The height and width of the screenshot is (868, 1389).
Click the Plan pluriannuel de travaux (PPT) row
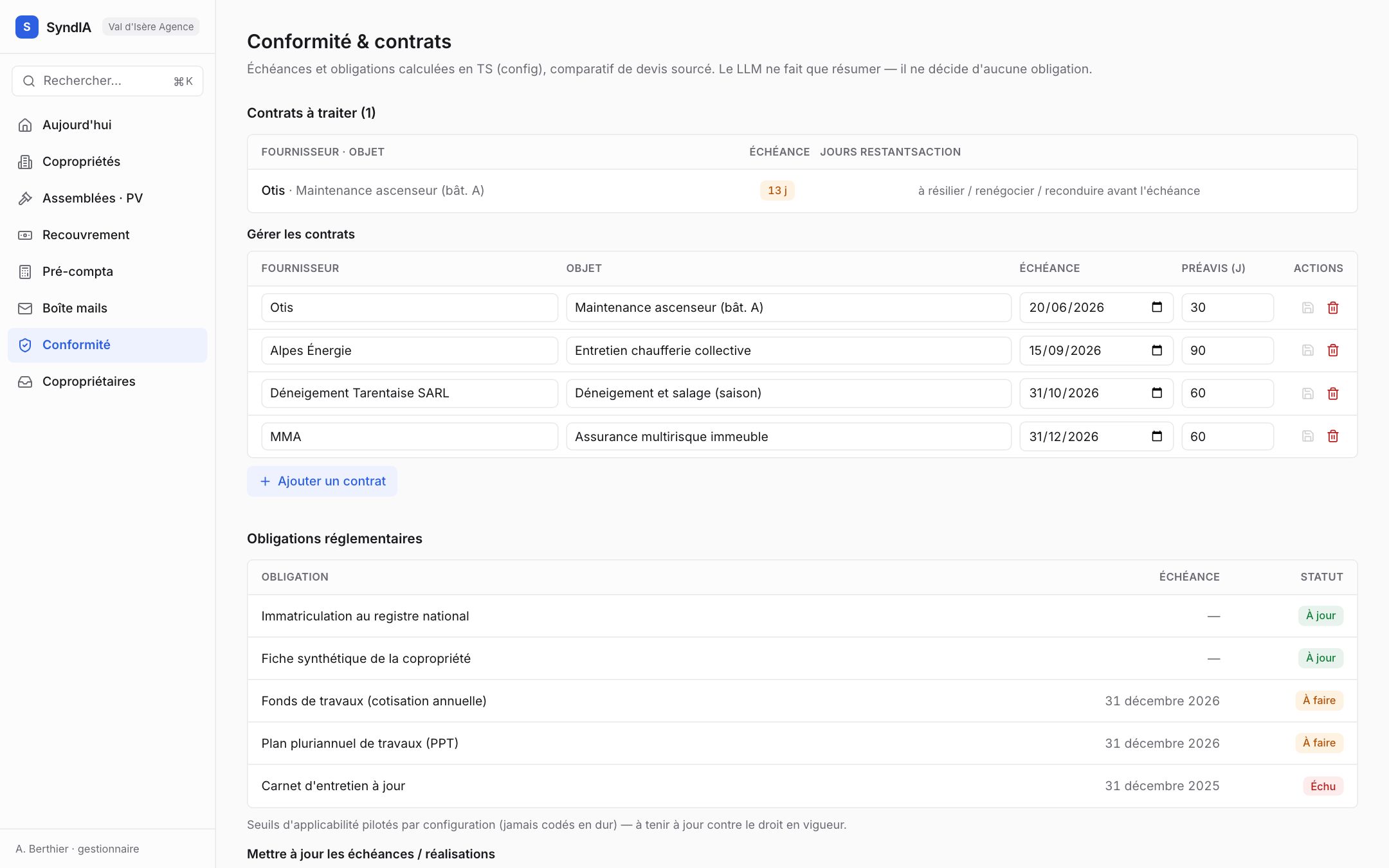click(x=802, y=743)
